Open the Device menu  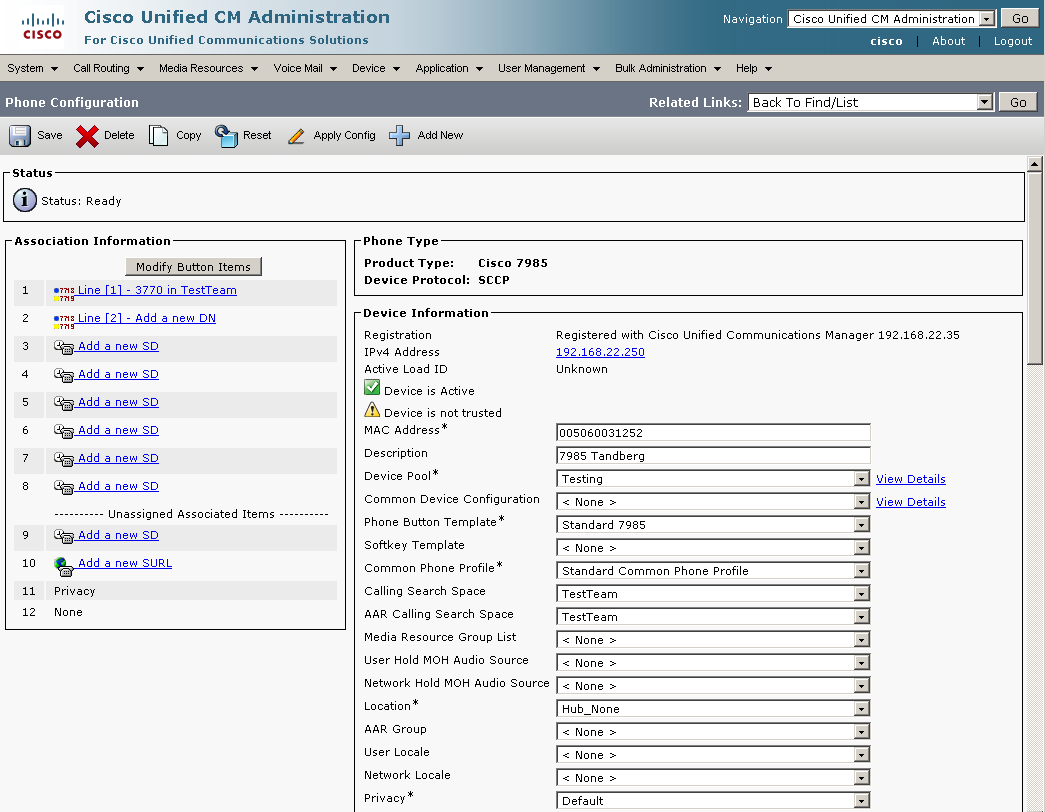375,68
